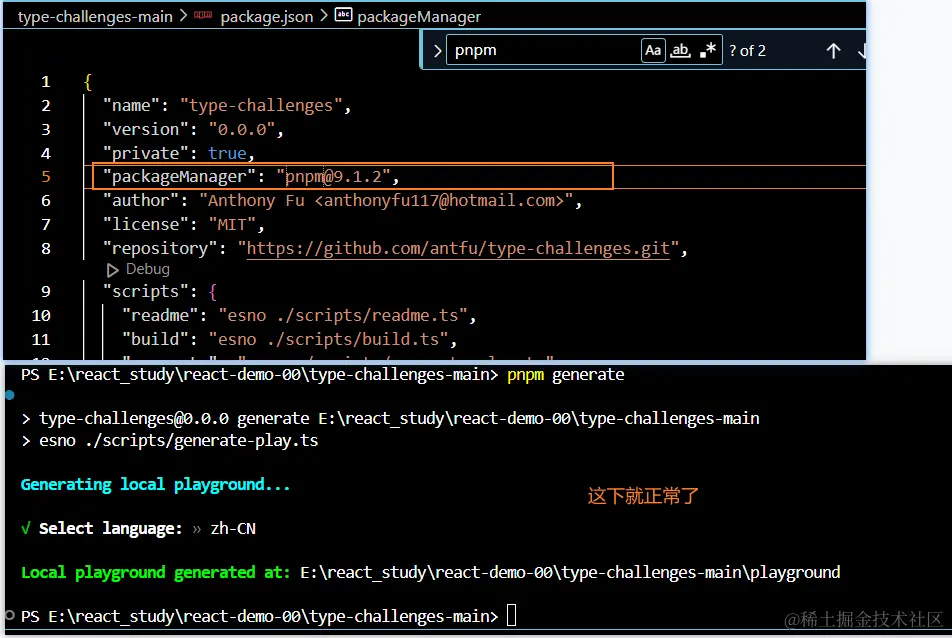
Task: Click the pnpm@9.1.2 packageManager value
Action: (333, 177)
